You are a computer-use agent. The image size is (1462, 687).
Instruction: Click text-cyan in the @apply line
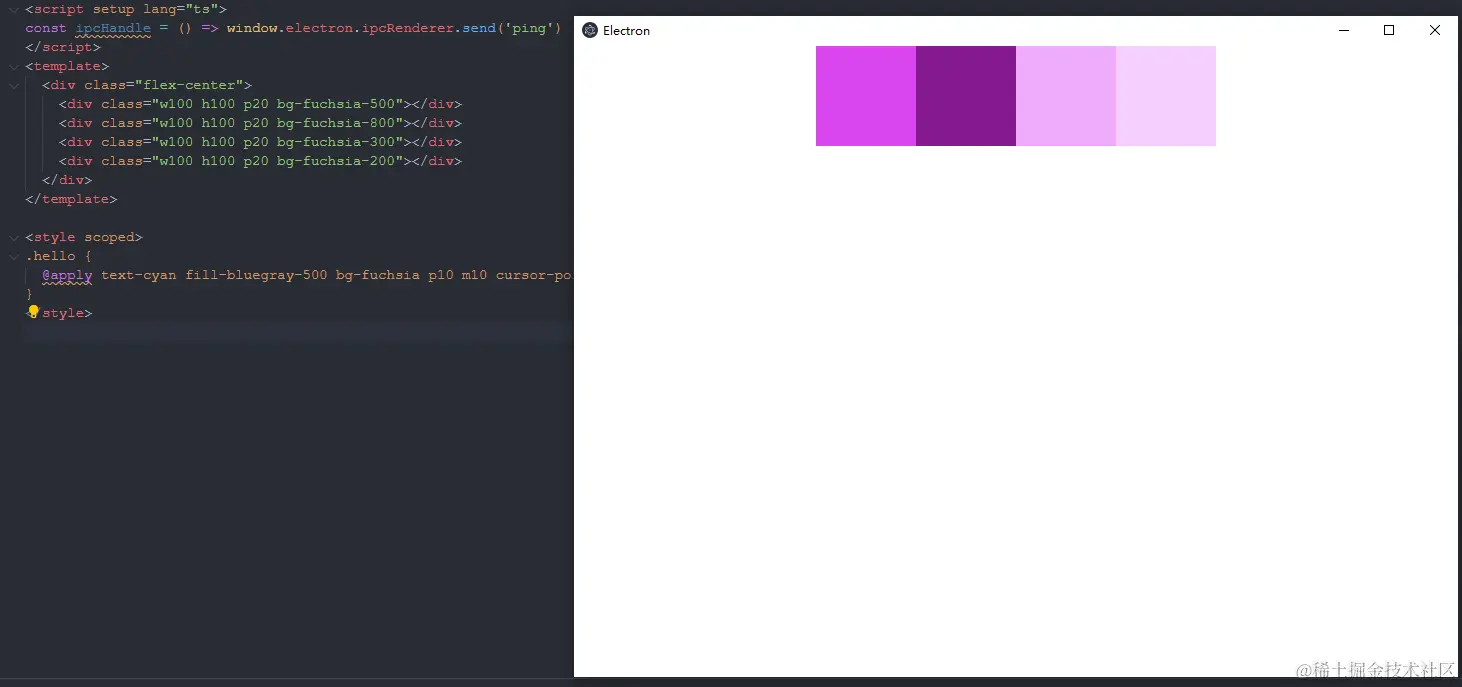pos(139,275)
